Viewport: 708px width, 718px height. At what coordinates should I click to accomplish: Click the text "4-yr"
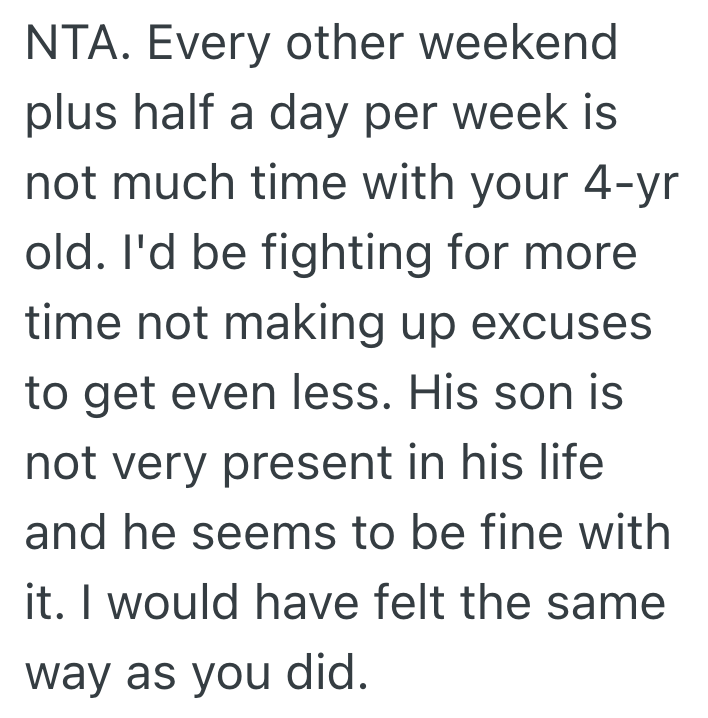click(x=624, y=185)
